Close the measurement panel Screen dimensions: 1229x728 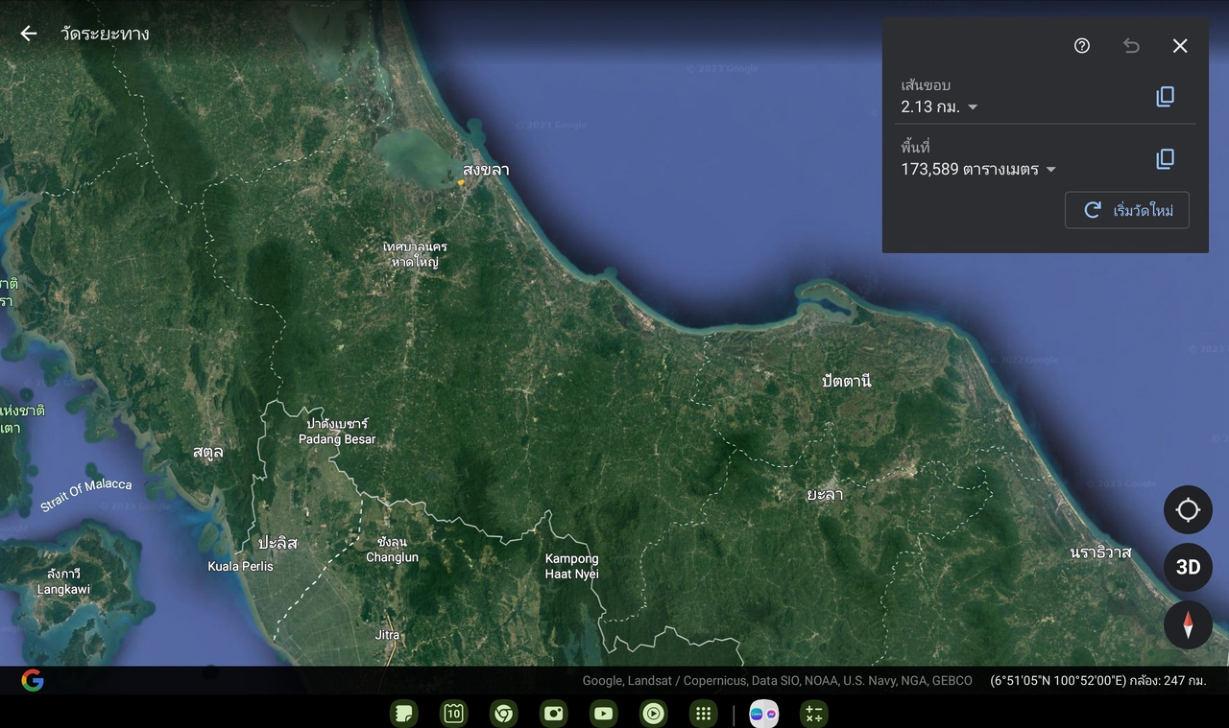tap(1180, 46)
